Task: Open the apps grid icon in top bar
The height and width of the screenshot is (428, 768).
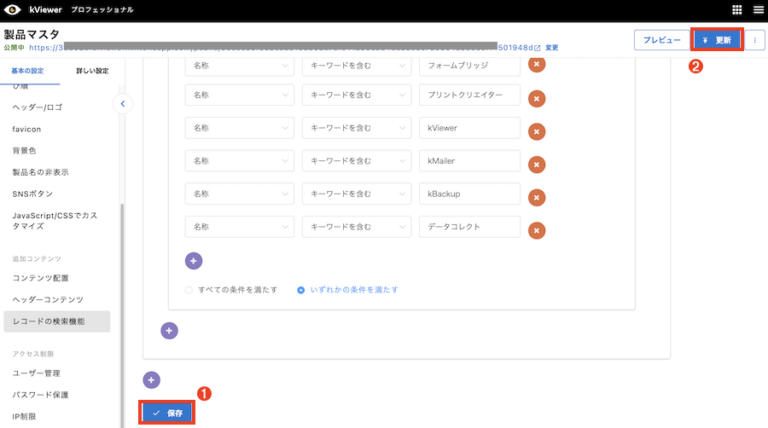Action: [737, 10]
